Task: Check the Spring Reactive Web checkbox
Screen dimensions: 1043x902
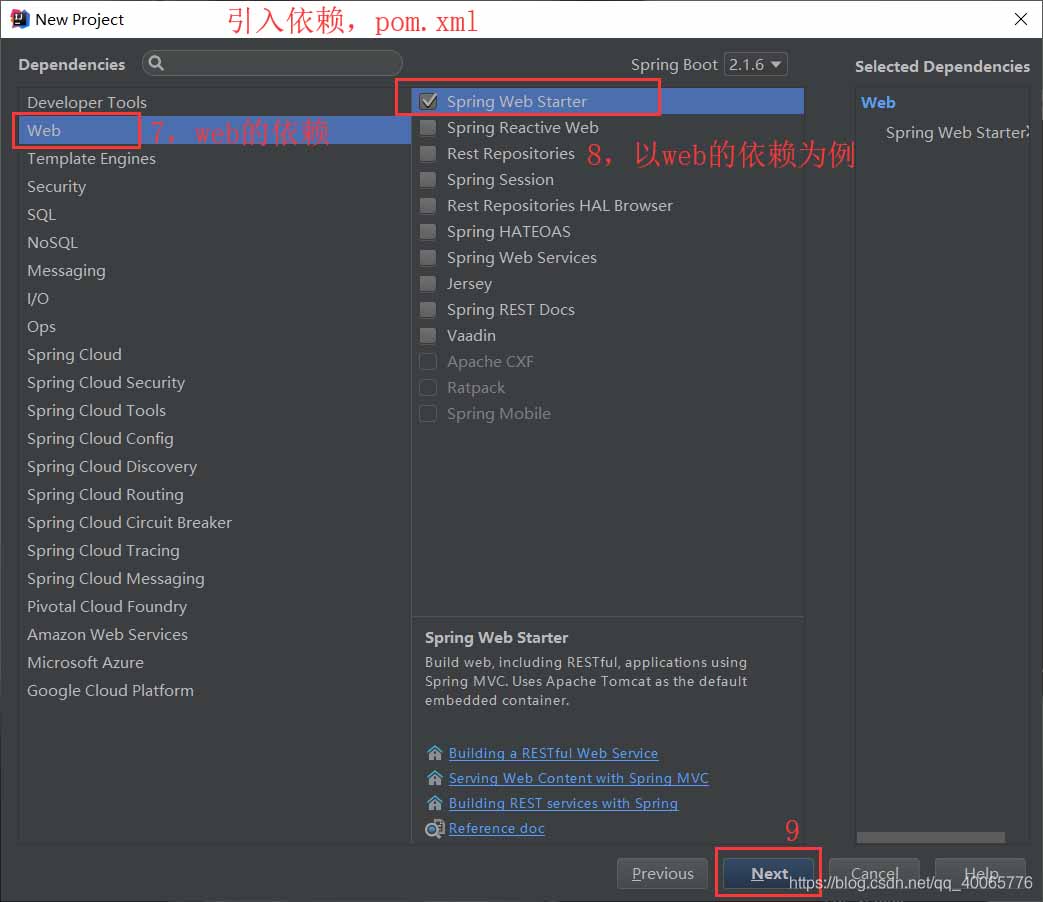Action: tap(428, 127)
